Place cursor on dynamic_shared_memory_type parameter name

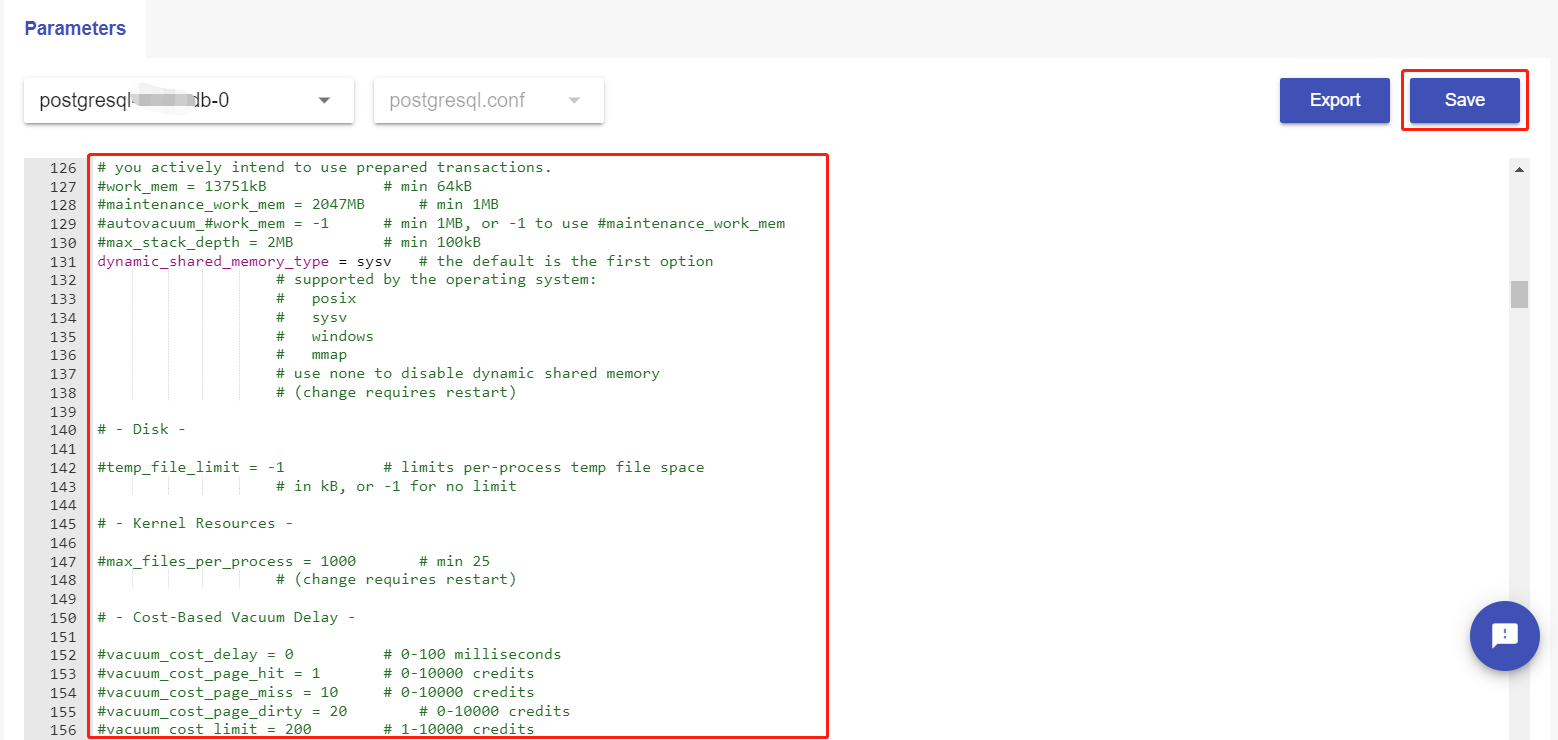(212, 261)
